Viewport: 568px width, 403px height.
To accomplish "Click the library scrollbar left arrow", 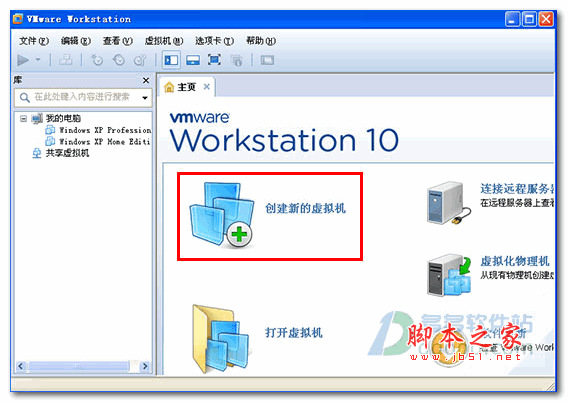I will [x=21, y=366].
